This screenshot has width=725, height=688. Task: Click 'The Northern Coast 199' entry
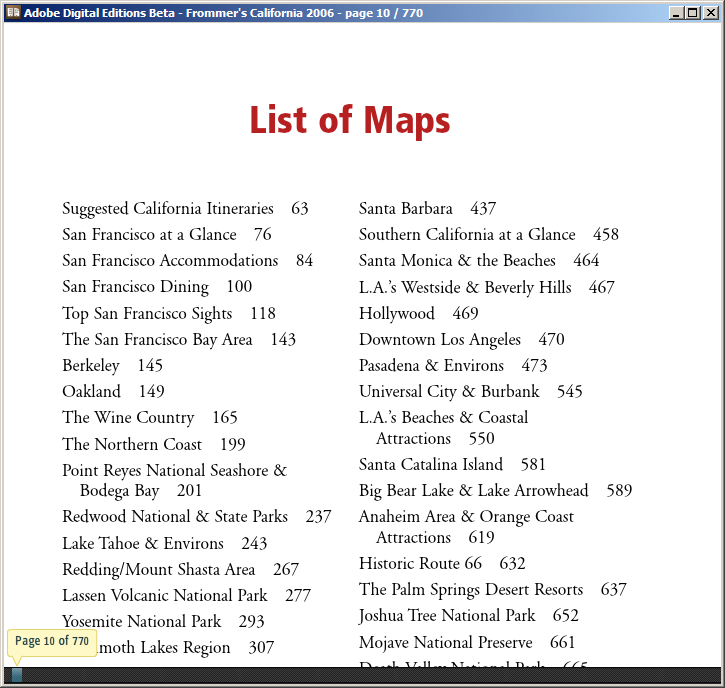tap(154, 444)
